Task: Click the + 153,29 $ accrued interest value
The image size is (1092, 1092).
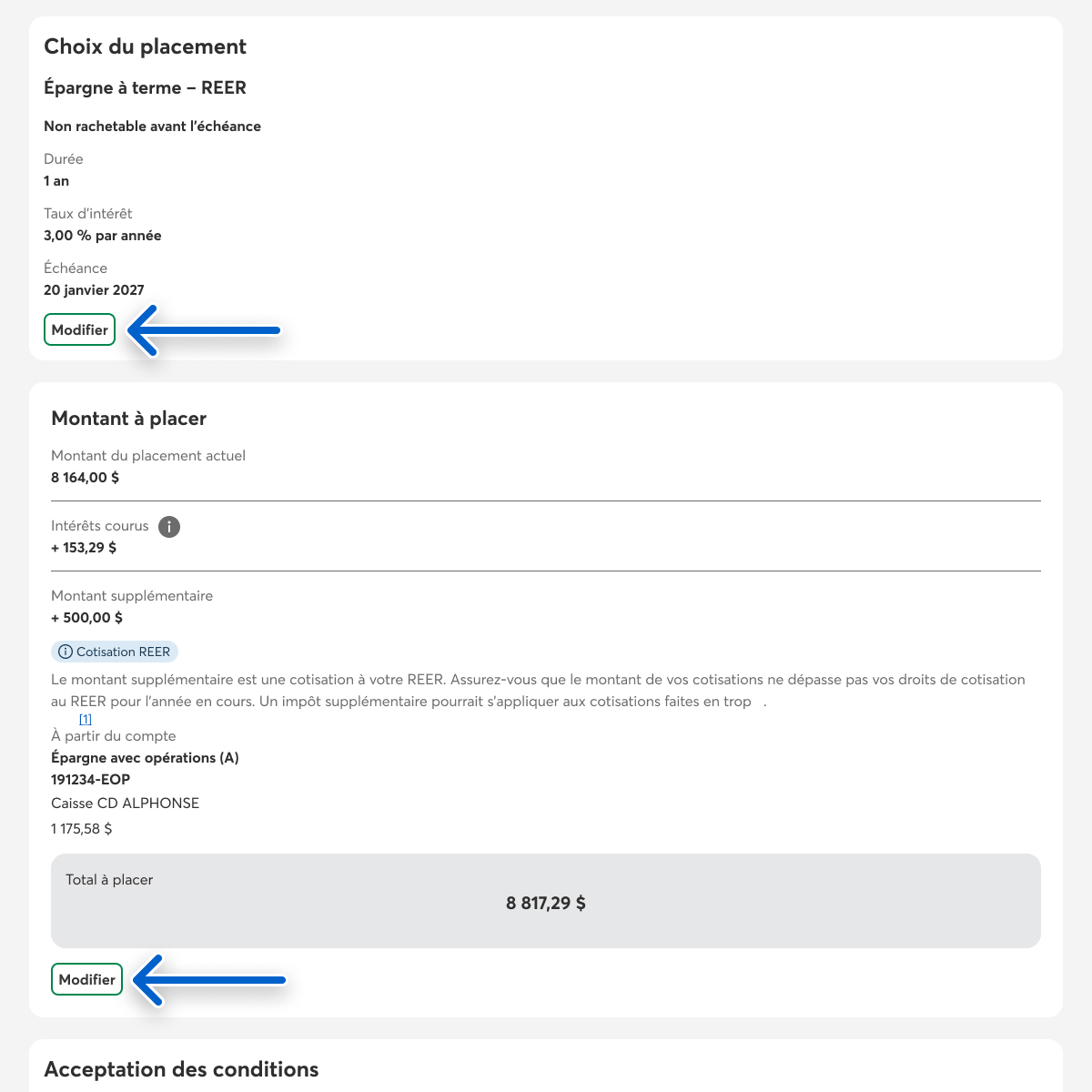Action: tap(84, 548)
